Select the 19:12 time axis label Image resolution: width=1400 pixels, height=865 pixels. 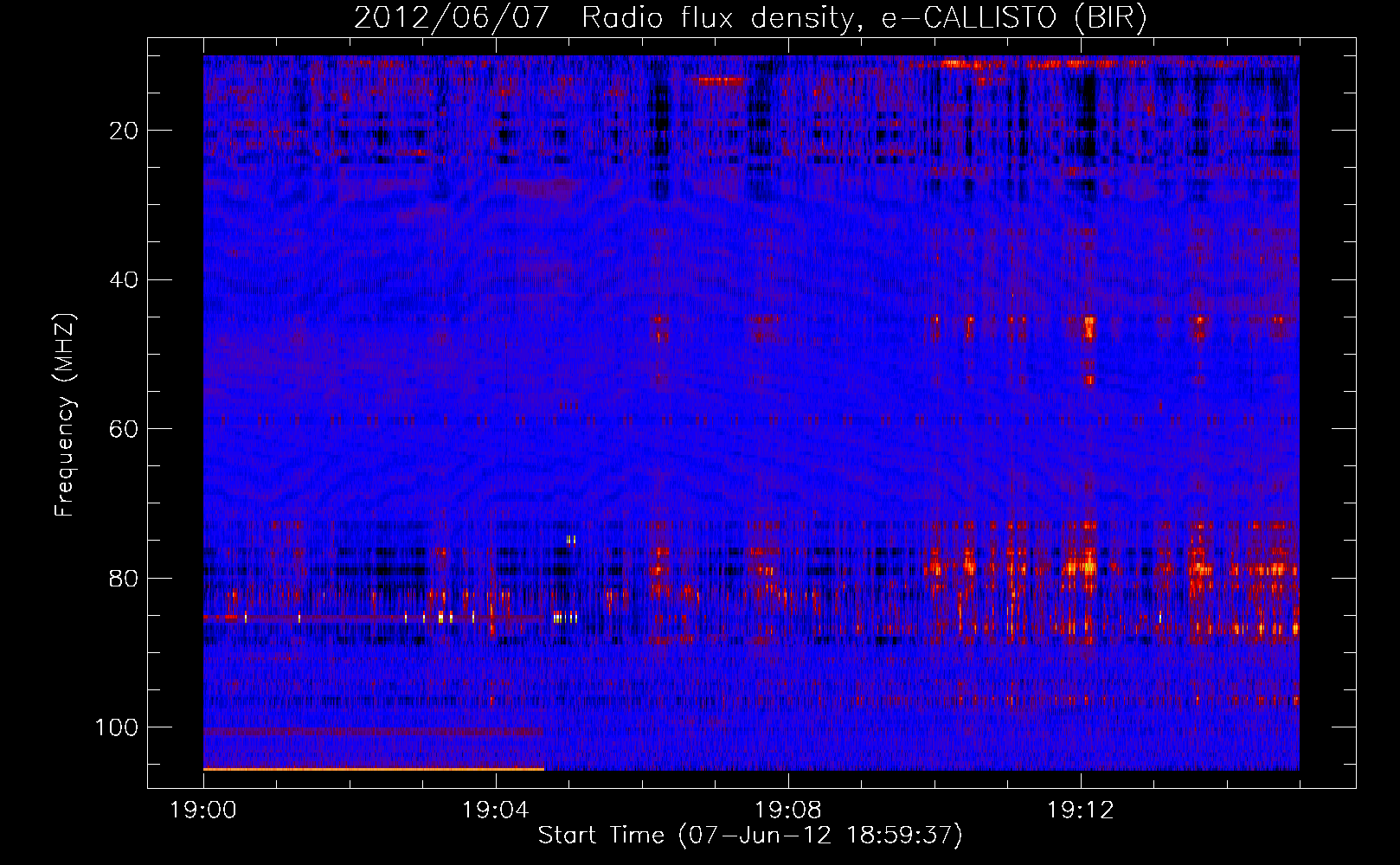pyautogui.click(x=1081, y=811)
